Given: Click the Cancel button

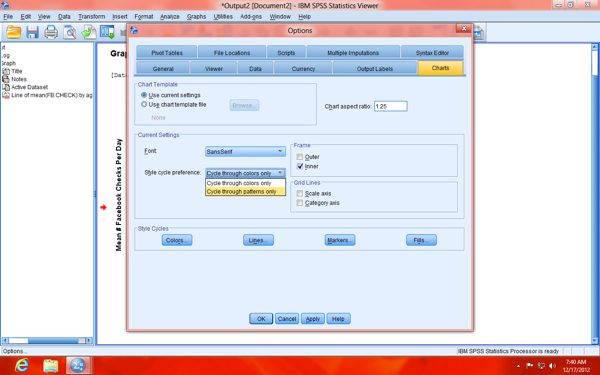Looking at the screenshot, I should (x=287, y=319).
